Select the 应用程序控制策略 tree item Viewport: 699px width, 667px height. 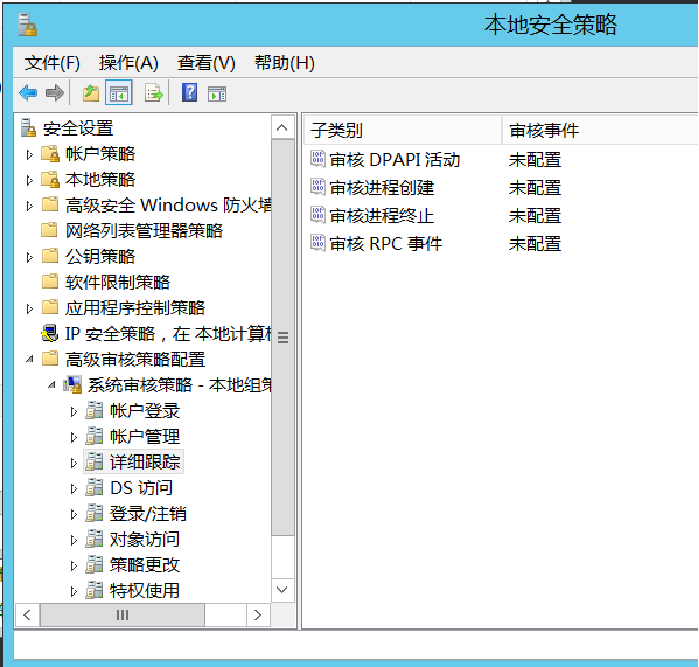click(135, 308)
